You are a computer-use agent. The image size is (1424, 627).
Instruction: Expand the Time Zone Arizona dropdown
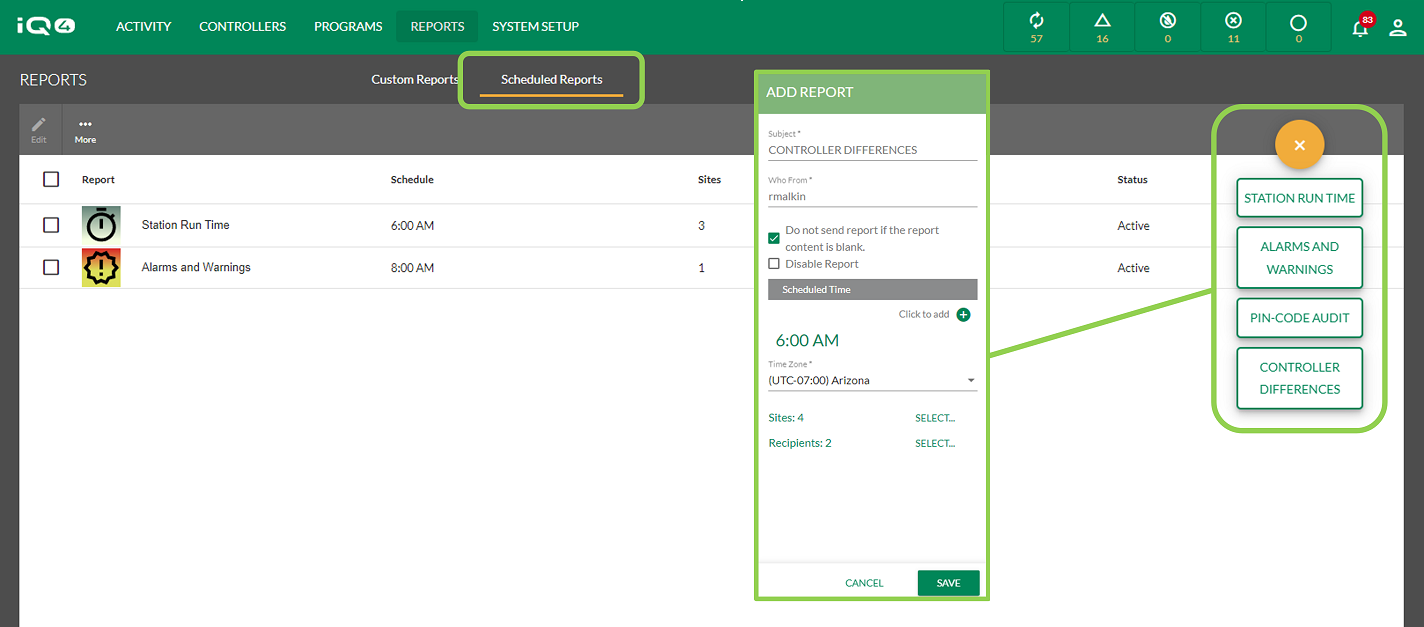[x=872, y=380]
